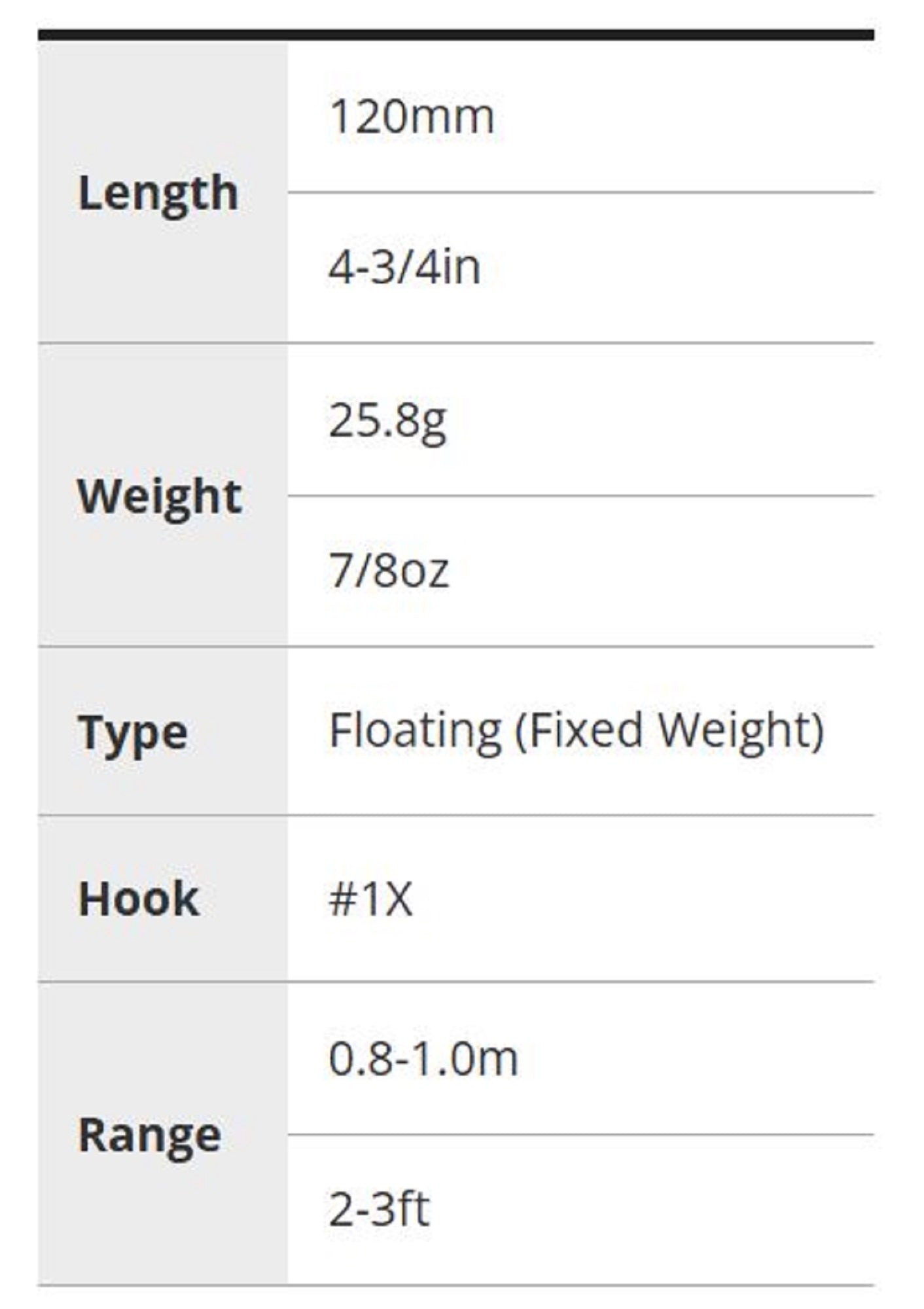Click the 2-3ft range value

379,1210
